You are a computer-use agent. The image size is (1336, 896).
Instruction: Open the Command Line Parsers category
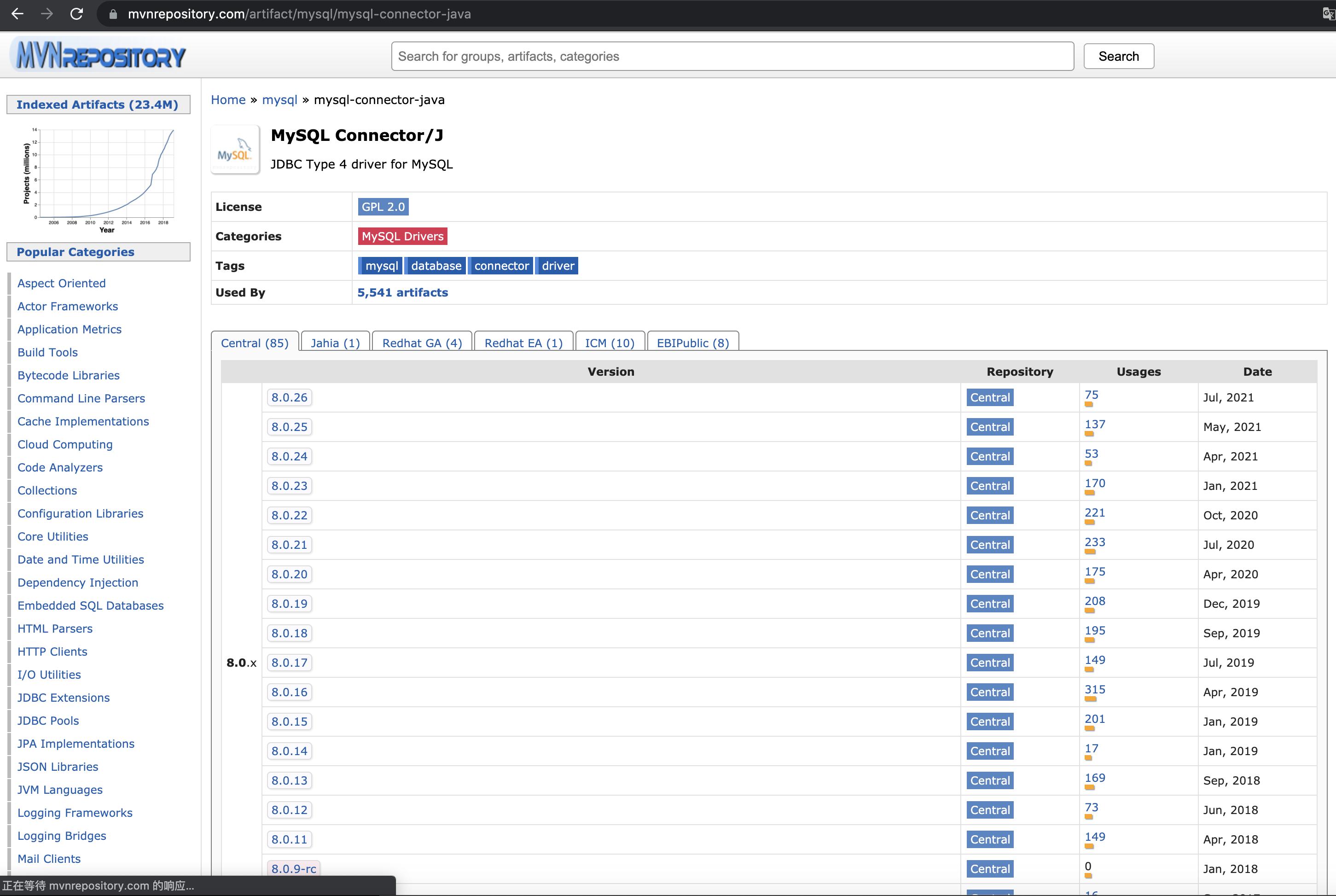coord(81,398)
